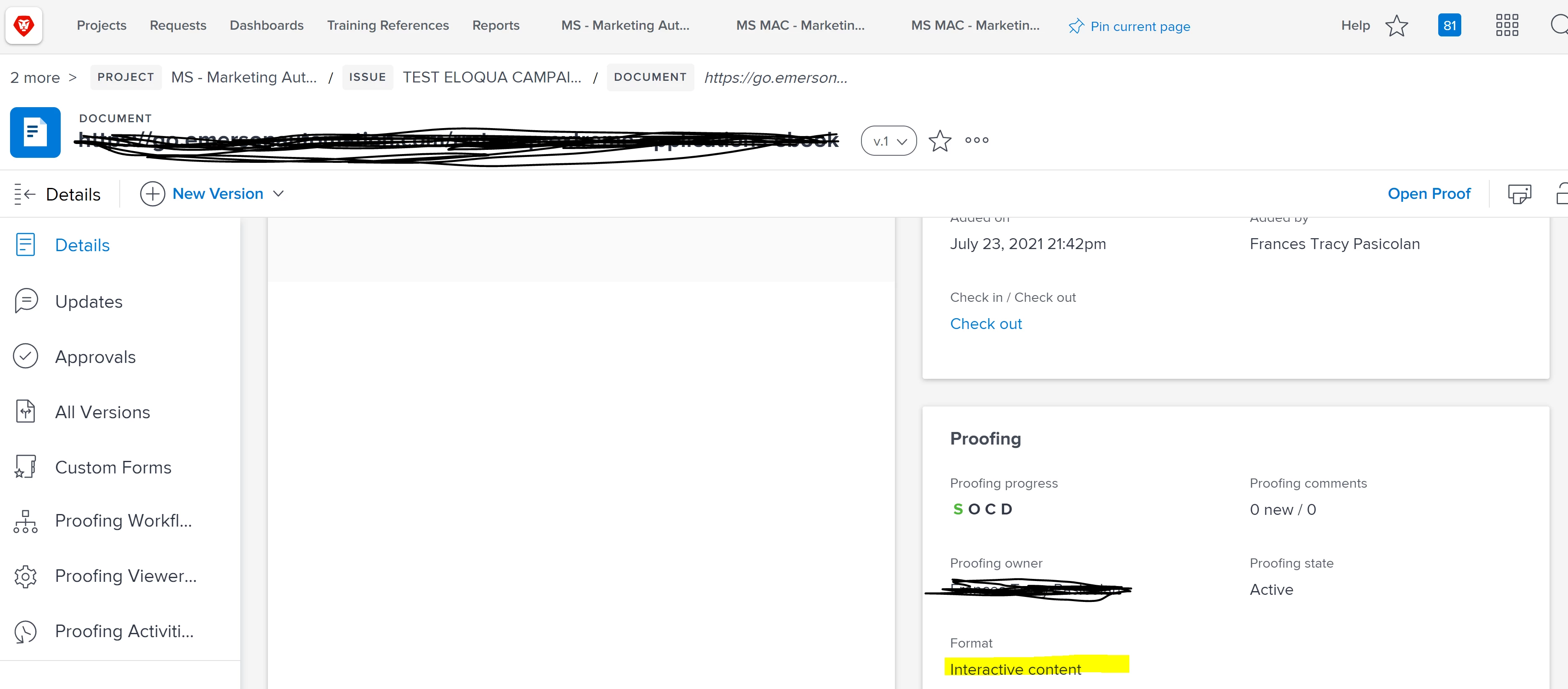Open the favorites star in top navigation

(1396, 26)
